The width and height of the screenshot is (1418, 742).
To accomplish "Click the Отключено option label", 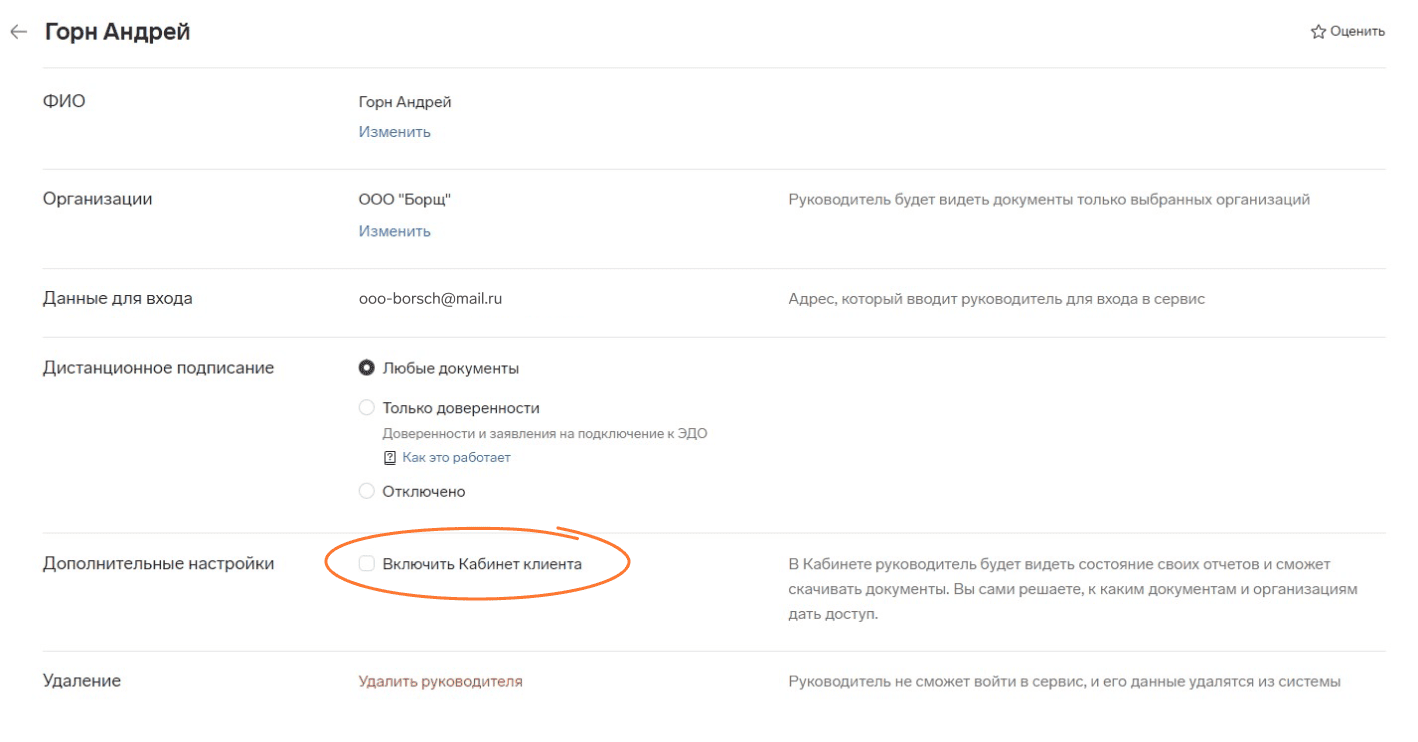I will point(424,492).
